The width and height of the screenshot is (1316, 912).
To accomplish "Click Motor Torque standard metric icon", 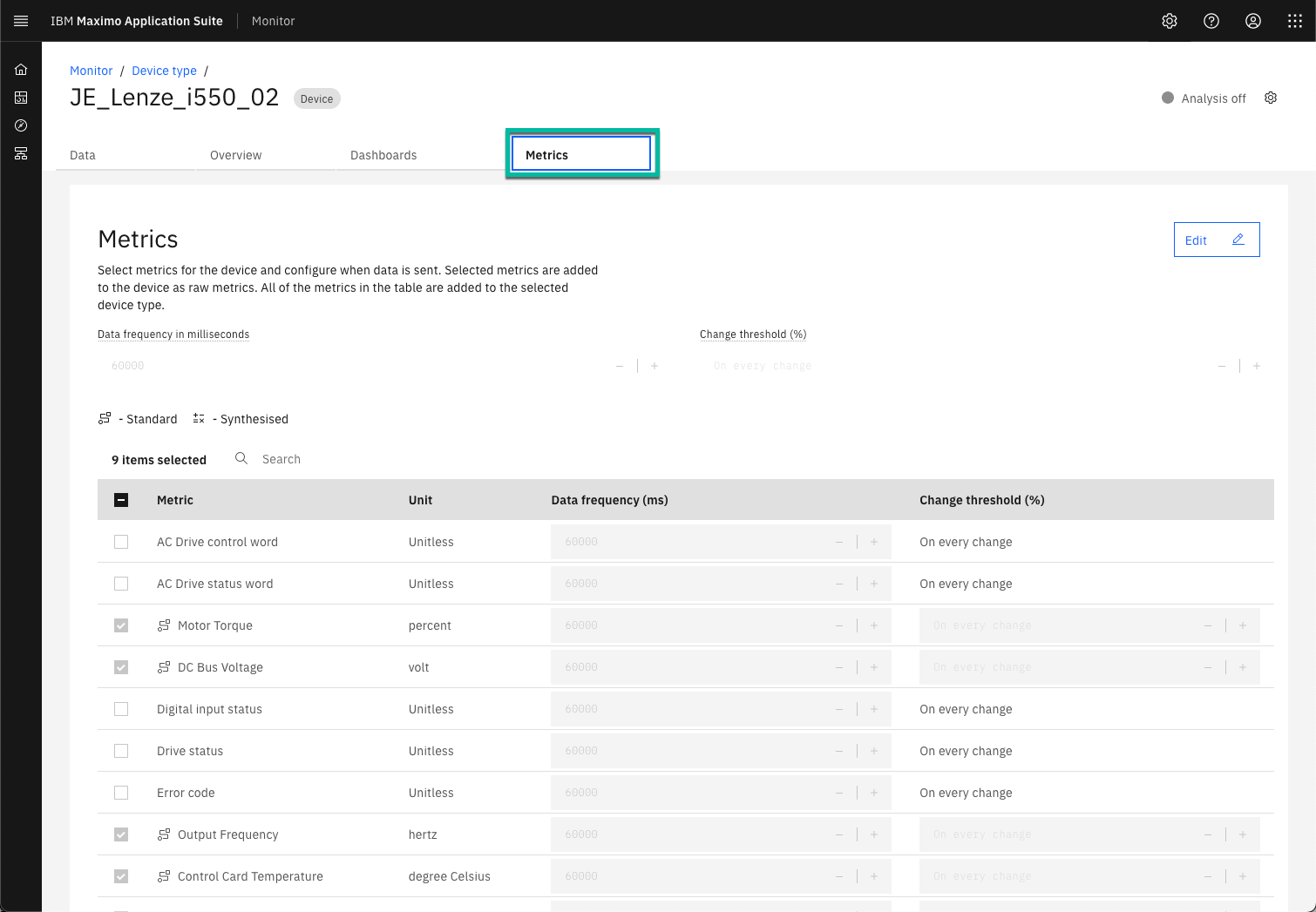I will (x=164, y=625).
